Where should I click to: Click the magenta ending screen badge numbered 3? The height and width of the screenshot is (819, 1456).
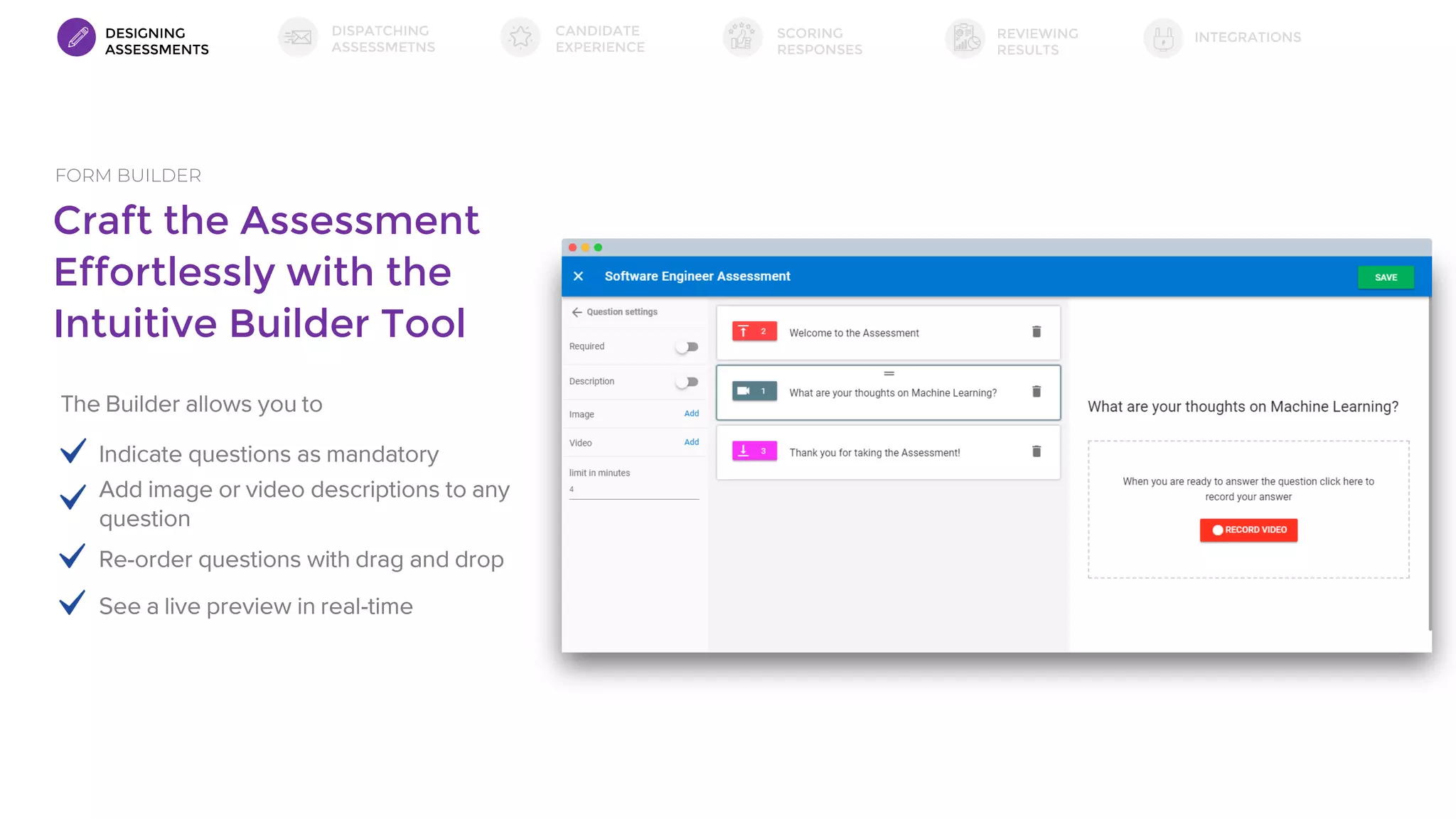click(x=754, y=451)
